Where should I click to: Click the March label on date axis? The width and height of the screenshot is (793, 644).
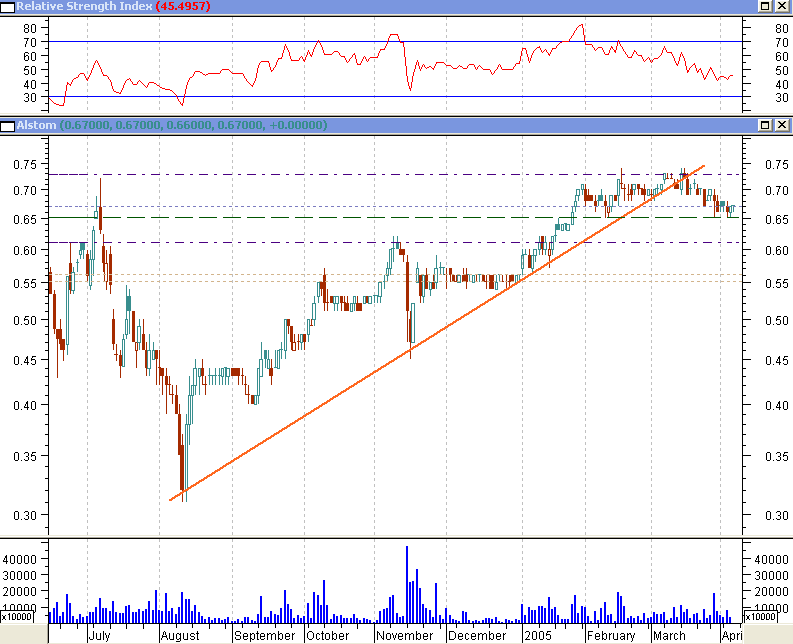tap(669, 635)
